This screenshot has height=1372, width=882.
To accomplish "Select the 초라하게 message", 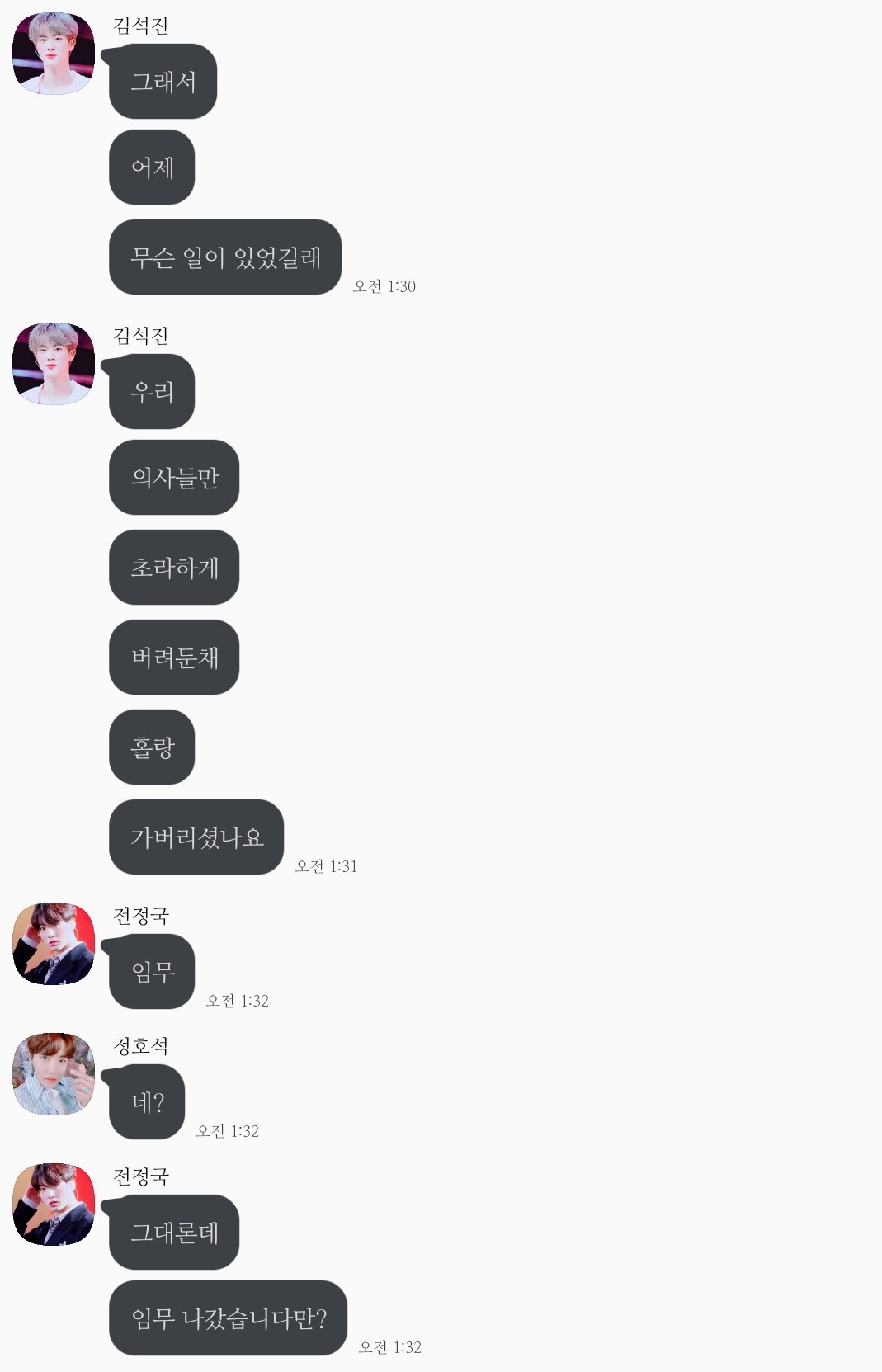I will coord(174,567).
